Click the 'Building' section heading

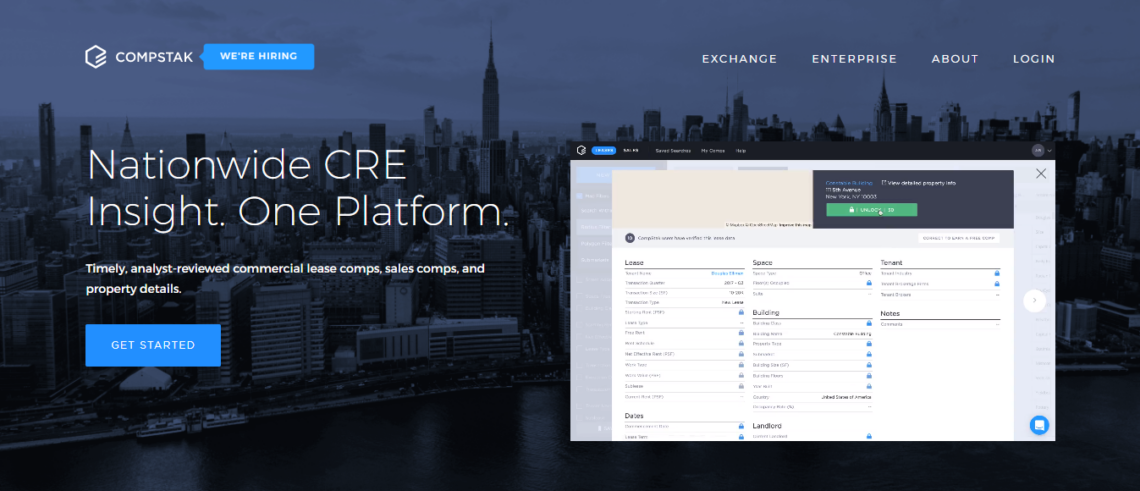pos(766,313)
